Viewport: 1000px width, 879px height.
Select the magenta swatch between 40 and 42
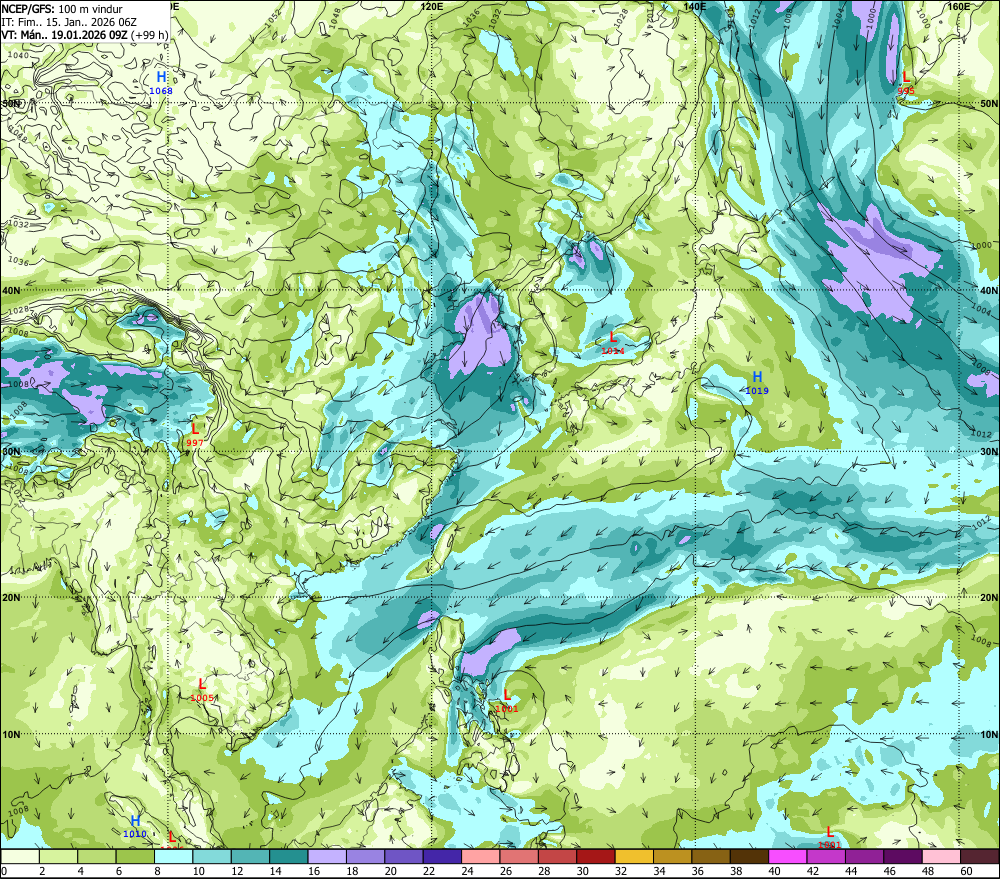point(788,856)
